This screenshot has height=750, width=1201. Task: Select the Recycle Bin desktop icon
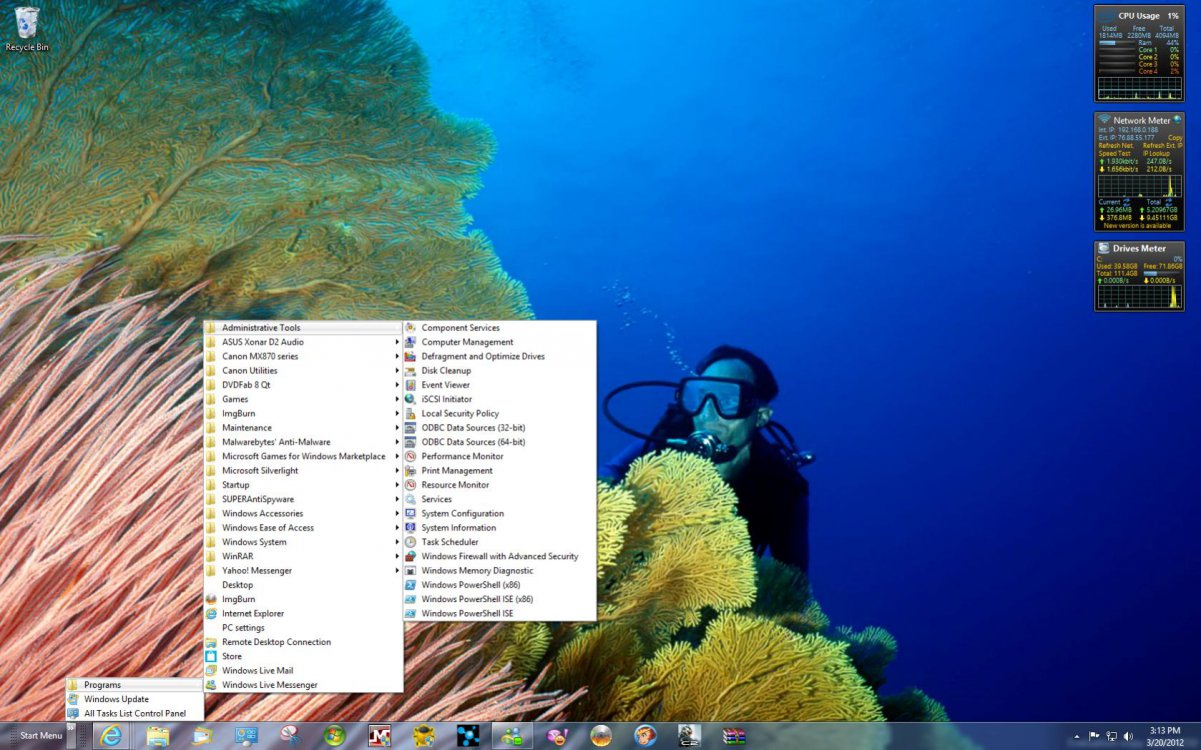27,29
